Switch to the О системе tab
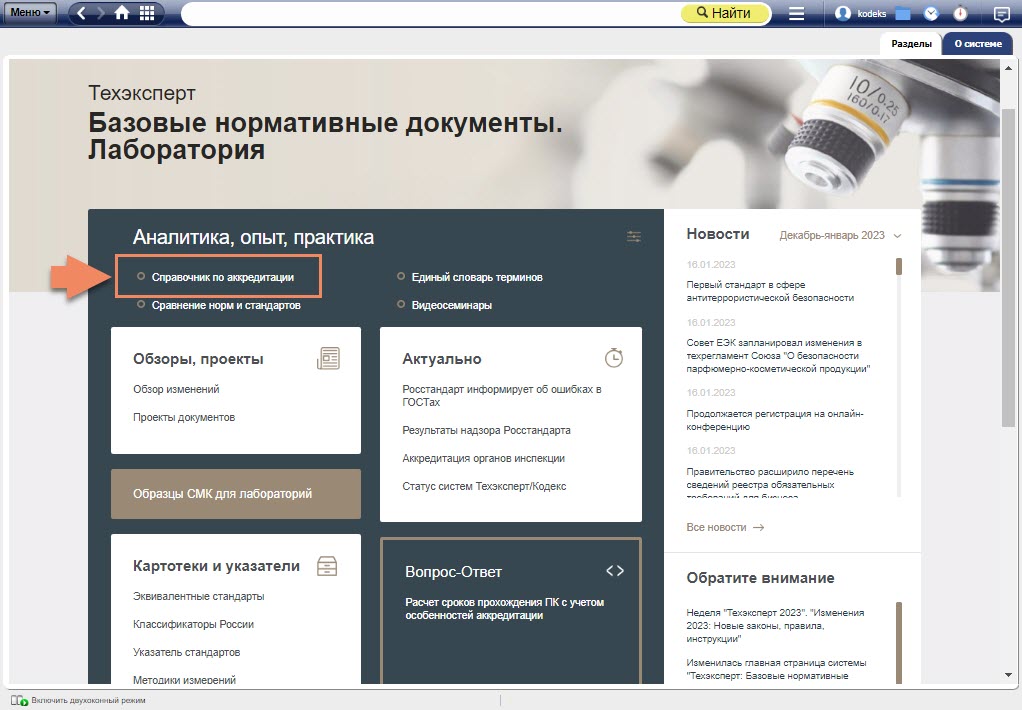The height and width of the screenshot is (710, 1022). pyautogui.click(x=978, y=44)
